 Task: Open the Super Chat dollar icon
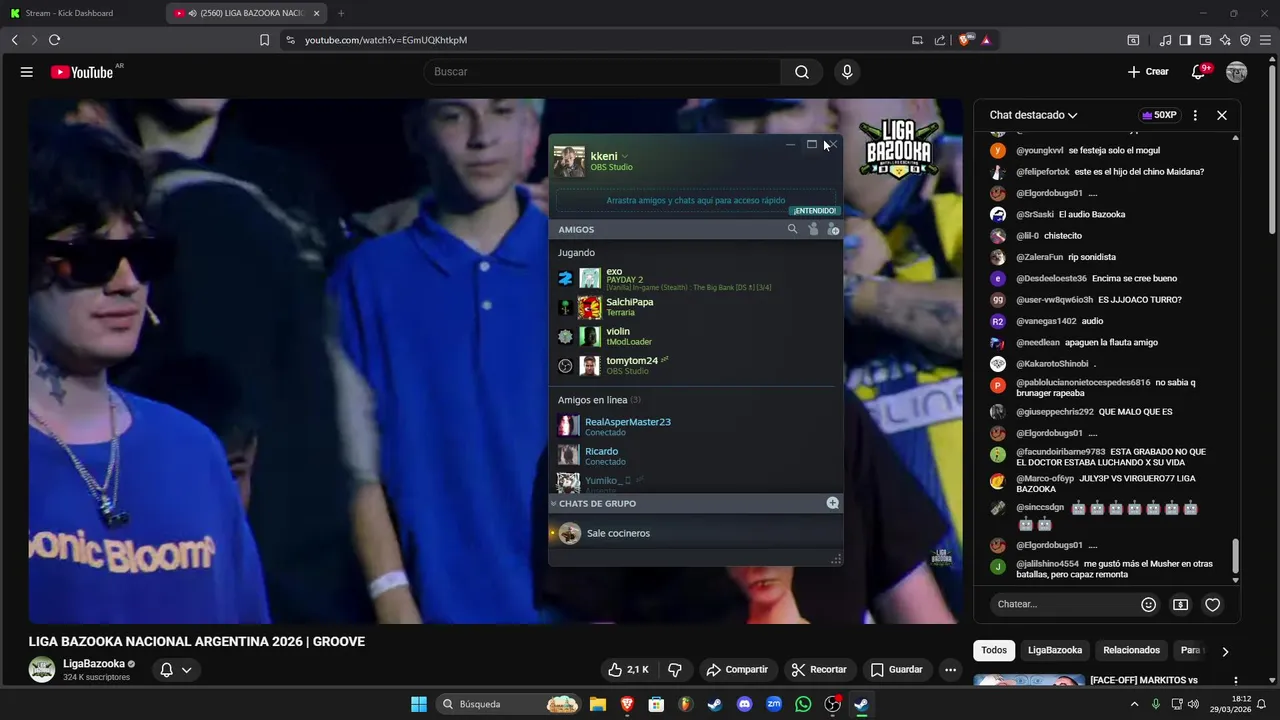click(1180, 604)
